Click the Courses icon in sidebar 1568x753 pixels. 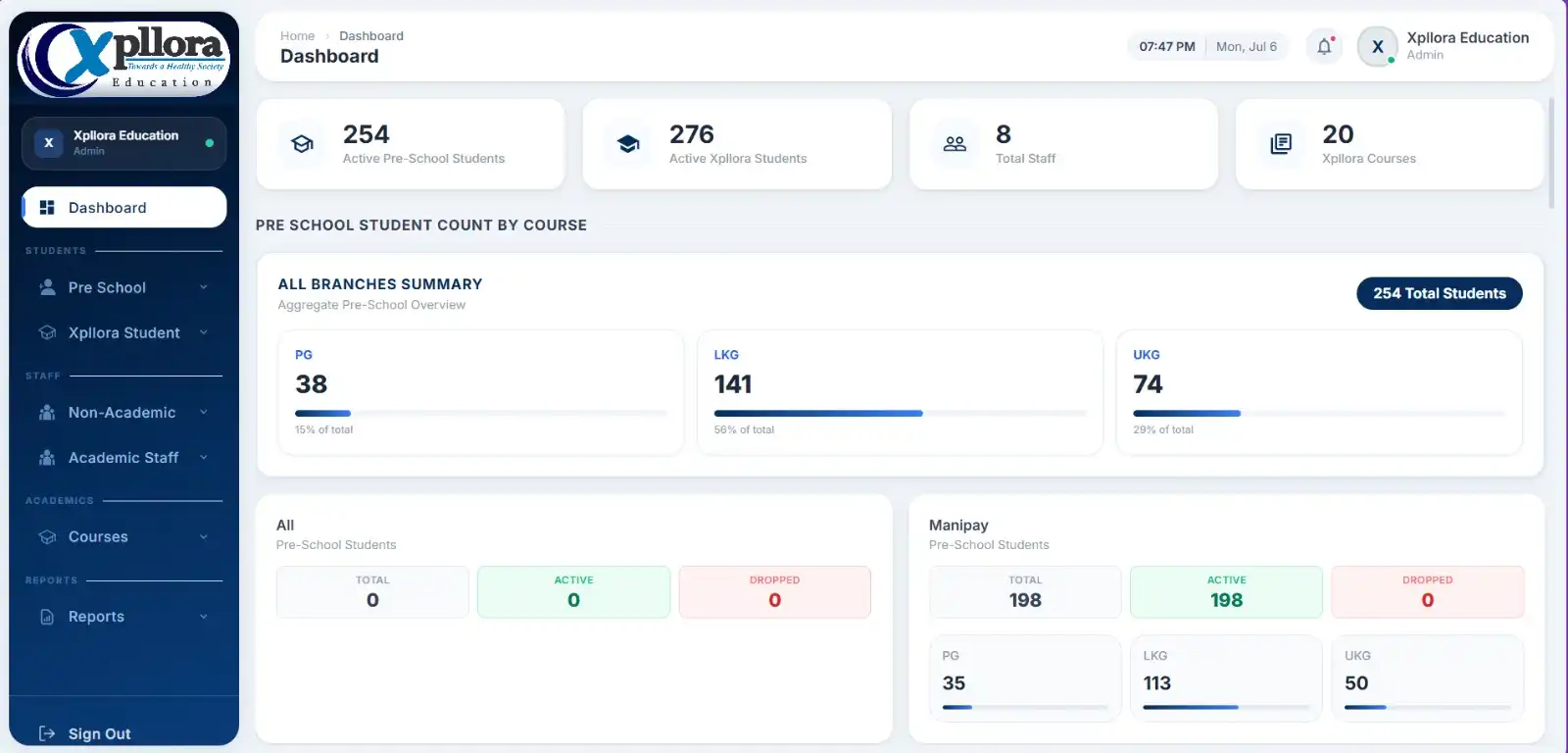tap(47, 537)
